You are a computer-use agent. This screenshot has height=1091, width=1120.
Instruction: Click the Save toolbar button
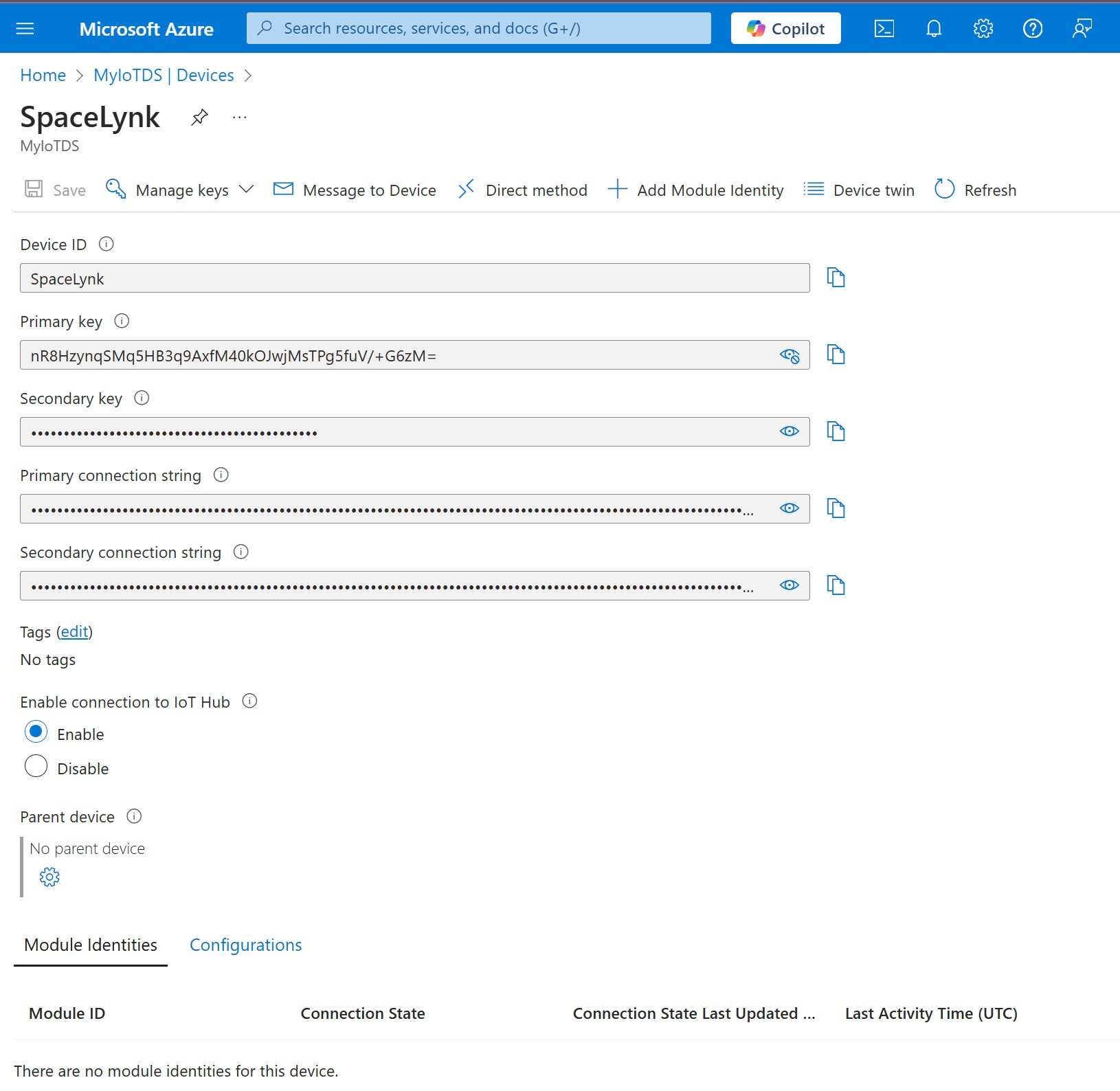pyautogui.click(x=55, y=190)
